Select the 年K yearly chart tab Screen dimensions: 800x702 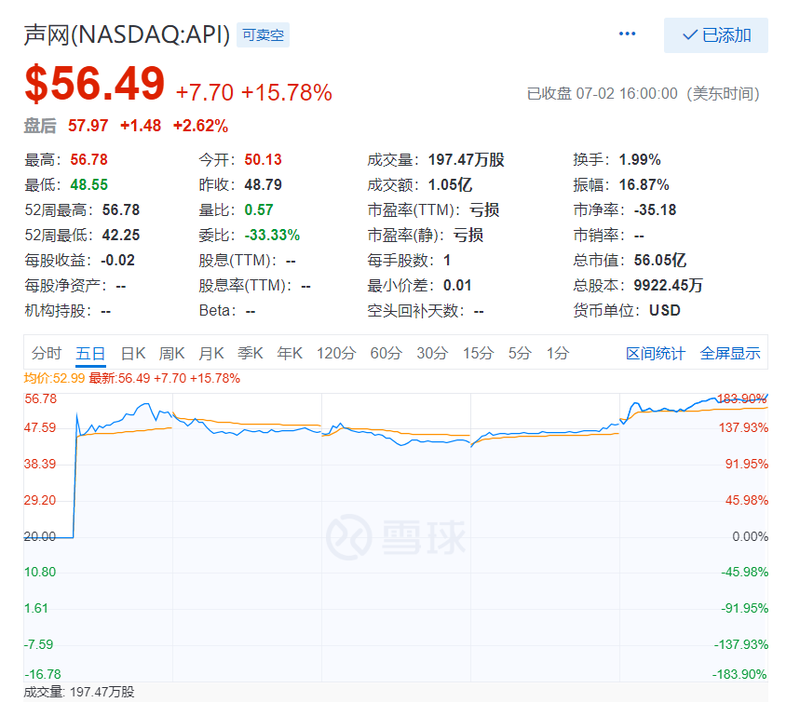[289, 353]
